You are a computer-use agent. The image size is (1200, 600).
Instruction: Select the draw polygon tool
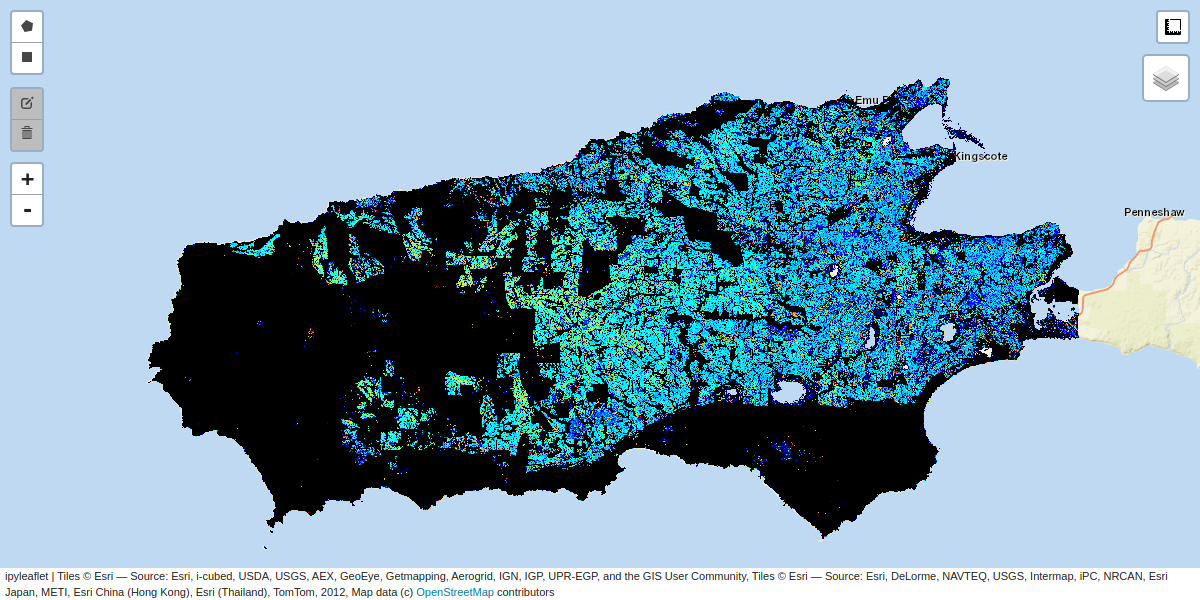pyautogui.click(x=27, y=26)
